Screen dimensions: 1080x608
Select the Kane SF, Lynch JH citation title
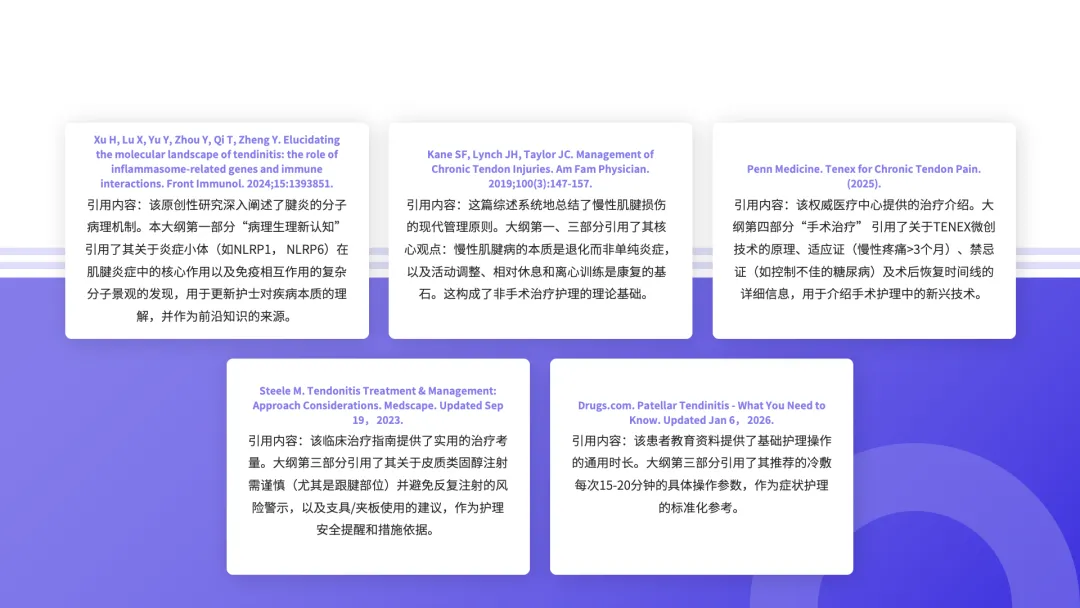coord(540,169)
